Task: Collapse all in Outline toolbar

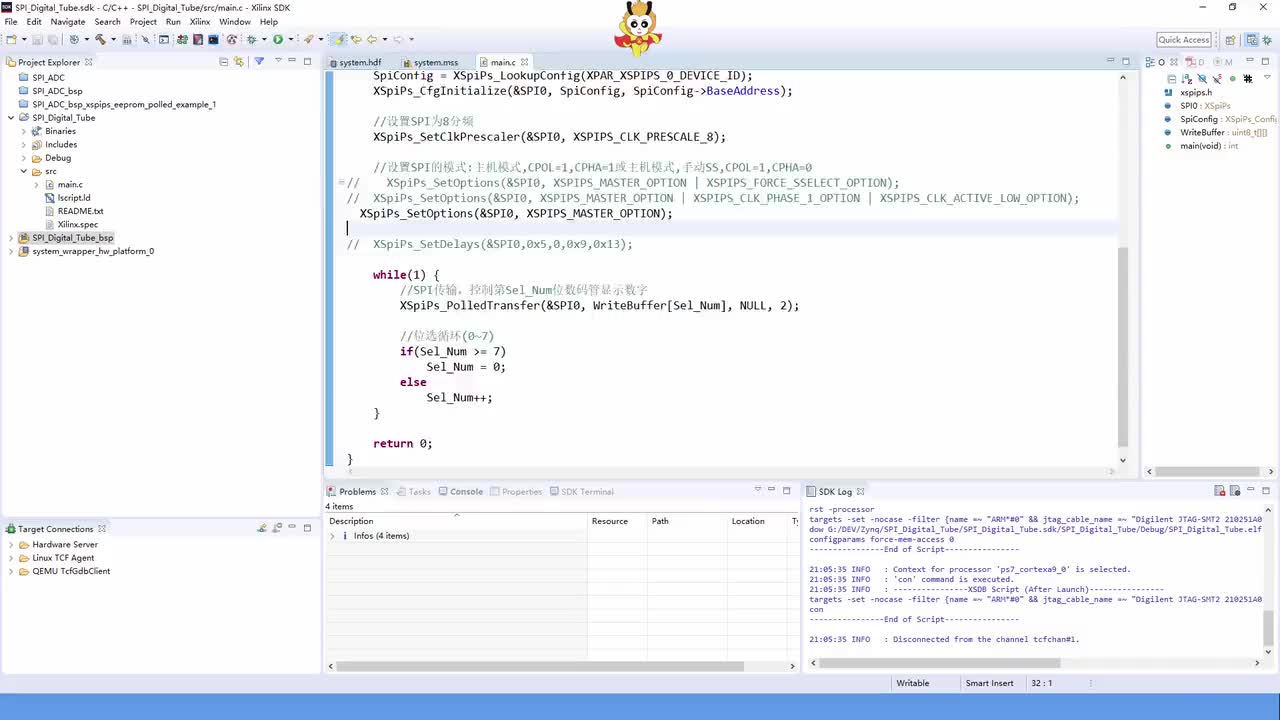Action: 1172,79
